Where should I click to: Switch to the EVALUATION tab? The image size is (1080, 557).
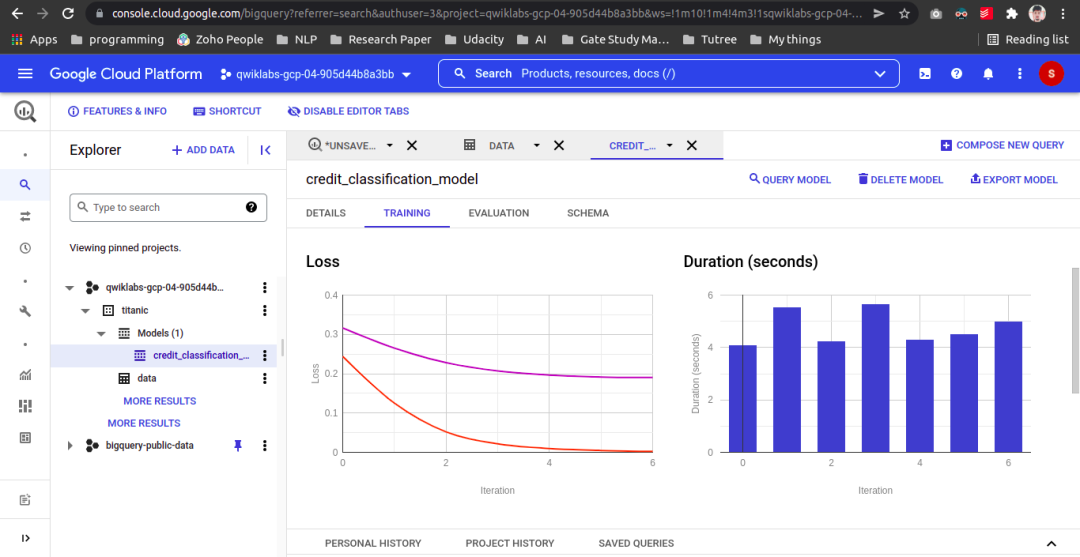pos(498,213)
